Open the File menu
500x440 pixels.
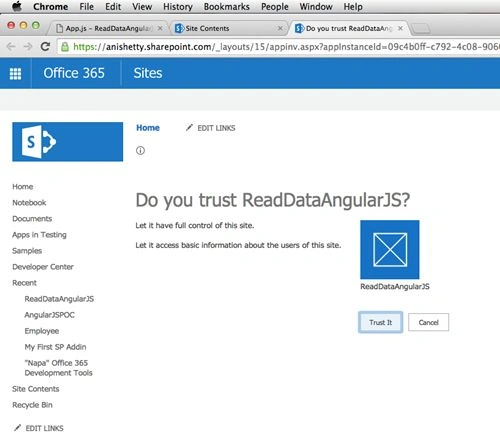[86, 6]
